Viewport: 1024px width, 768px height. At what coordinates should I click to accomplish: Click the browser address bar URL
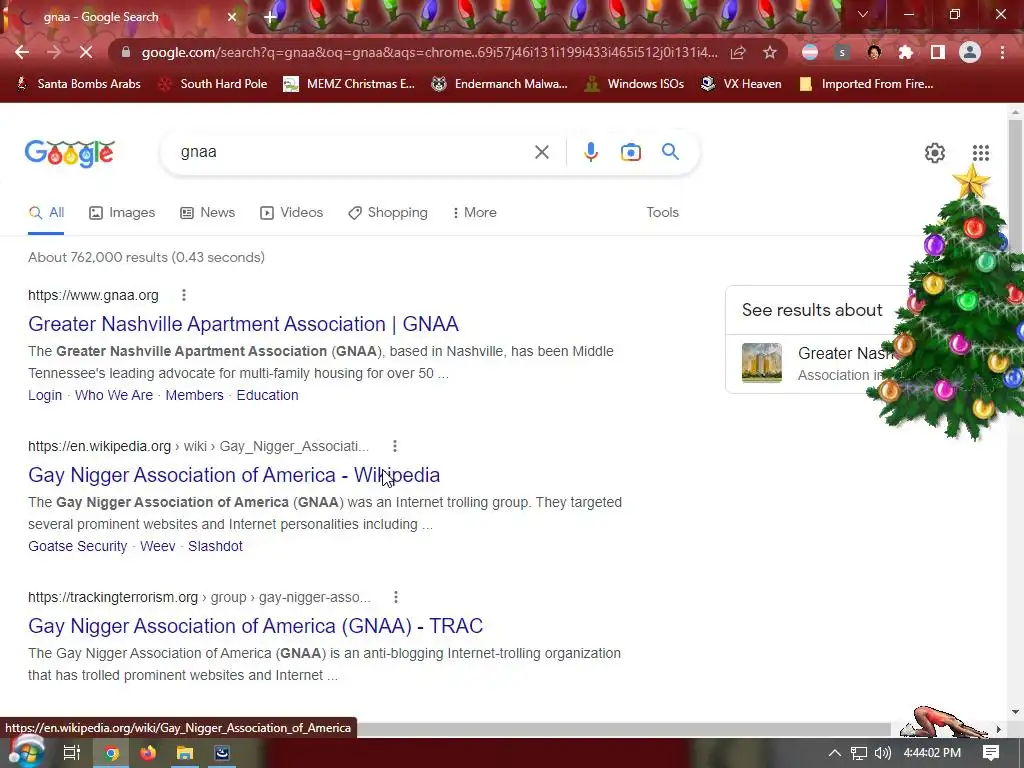pos(429,52)
